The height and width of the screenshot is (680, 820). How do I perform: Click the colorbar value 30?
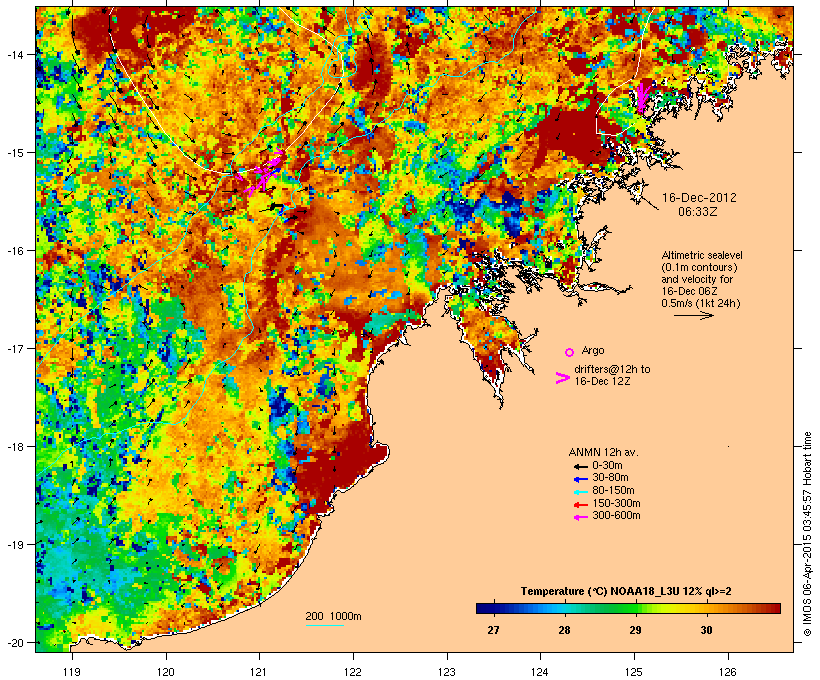coord(707,630)
